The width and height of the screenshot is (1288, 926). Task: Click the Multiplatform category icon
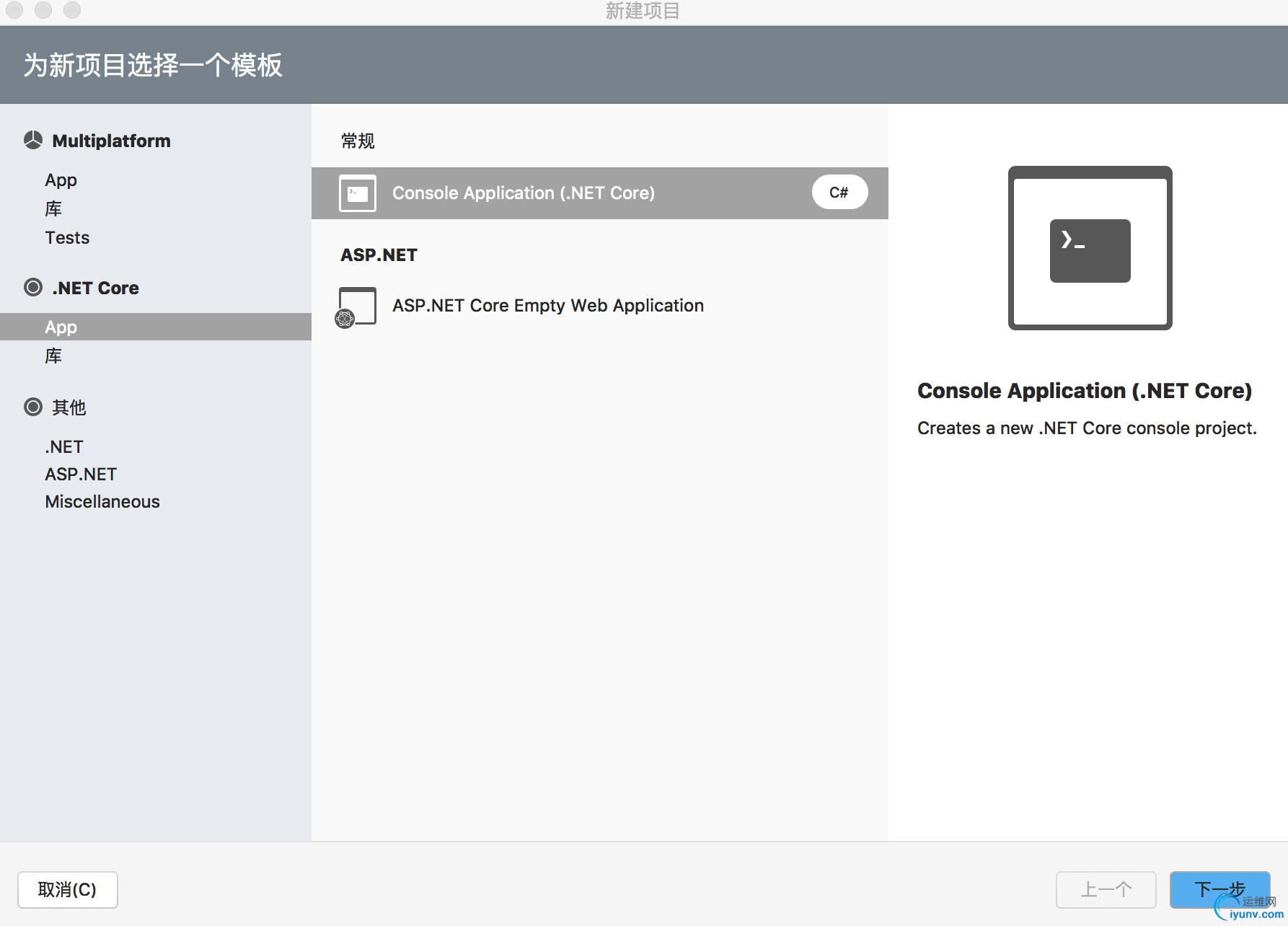(x=33, y=140)
